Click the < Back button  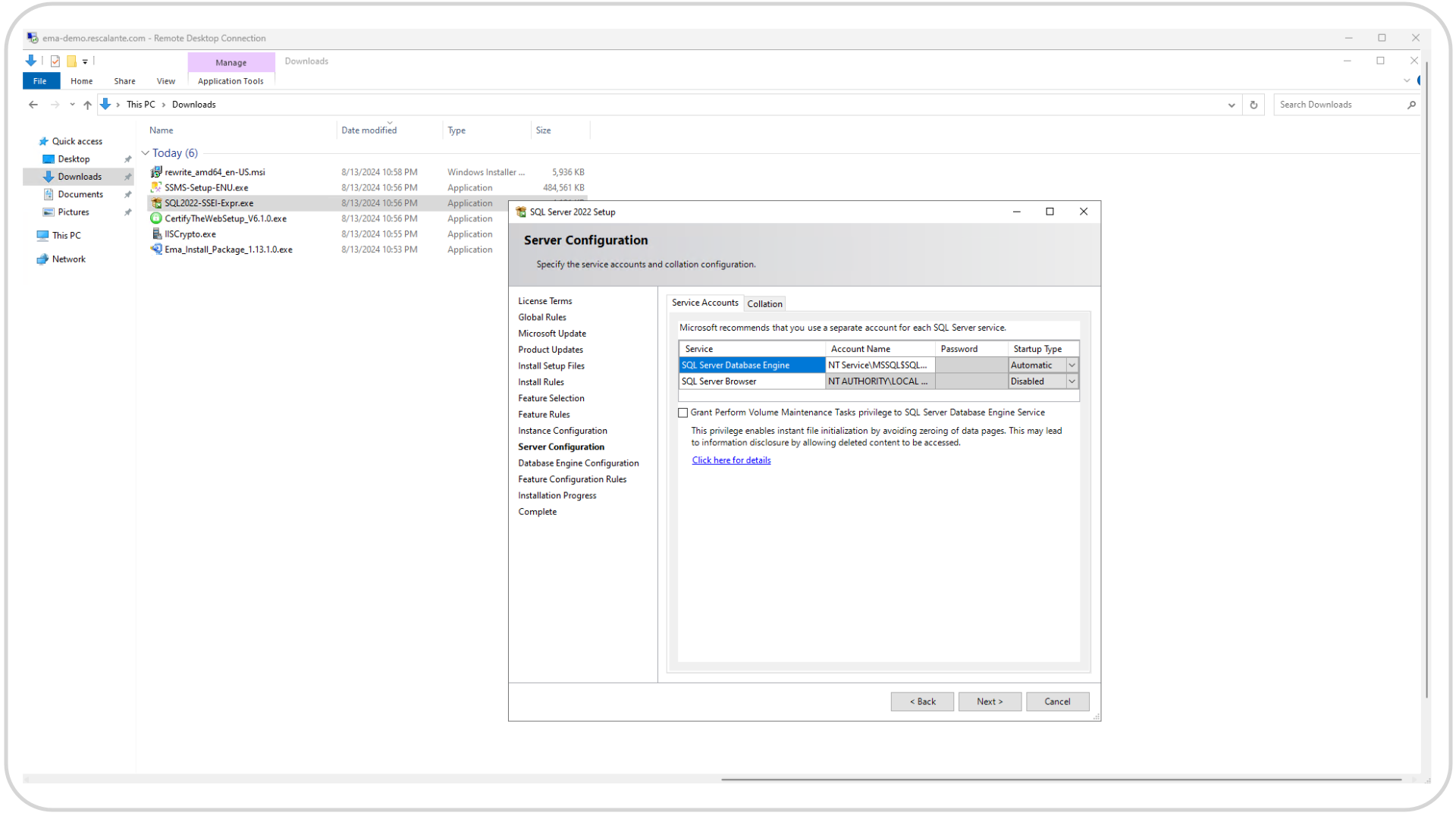pyautogui.click(x=922, y=701)
